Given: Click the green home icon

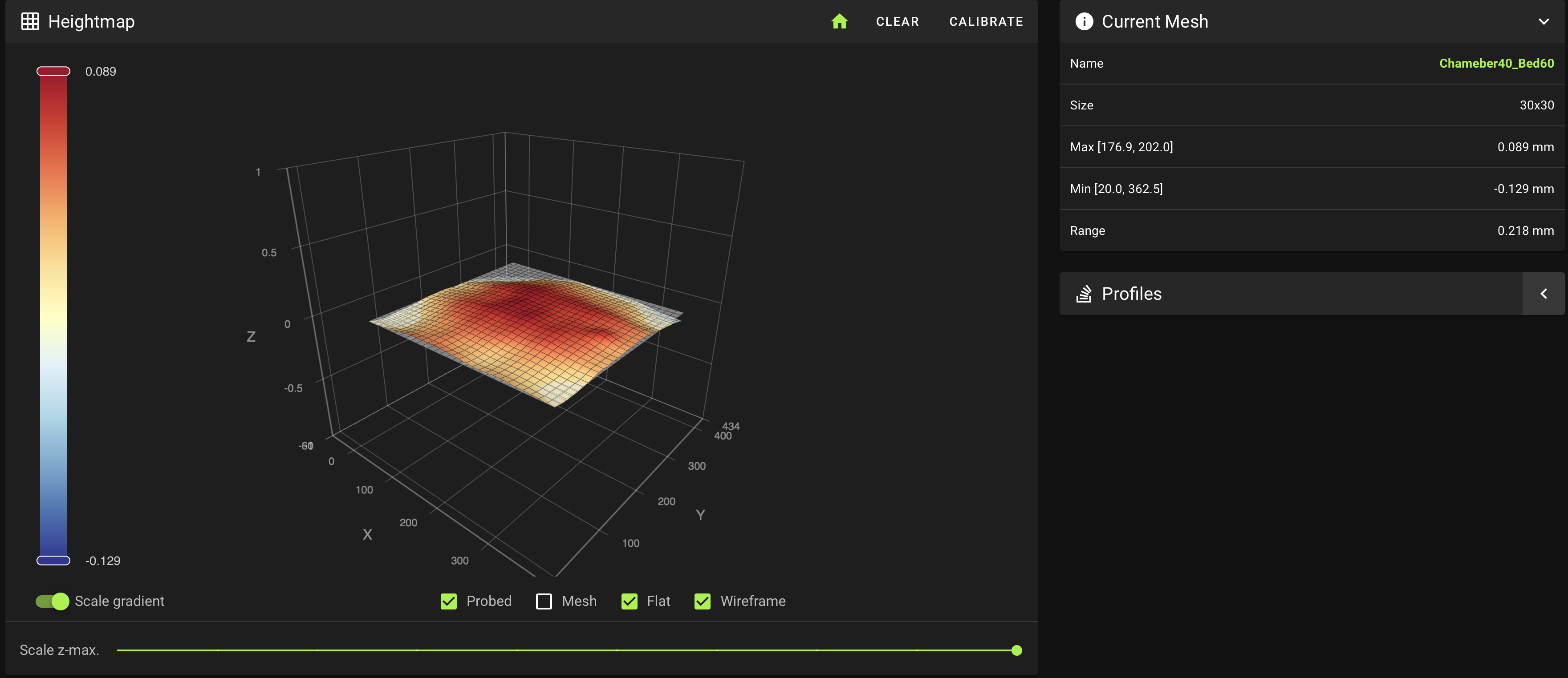Looking at the screenshot, I should pyautogui.click(x=839, y=22).
